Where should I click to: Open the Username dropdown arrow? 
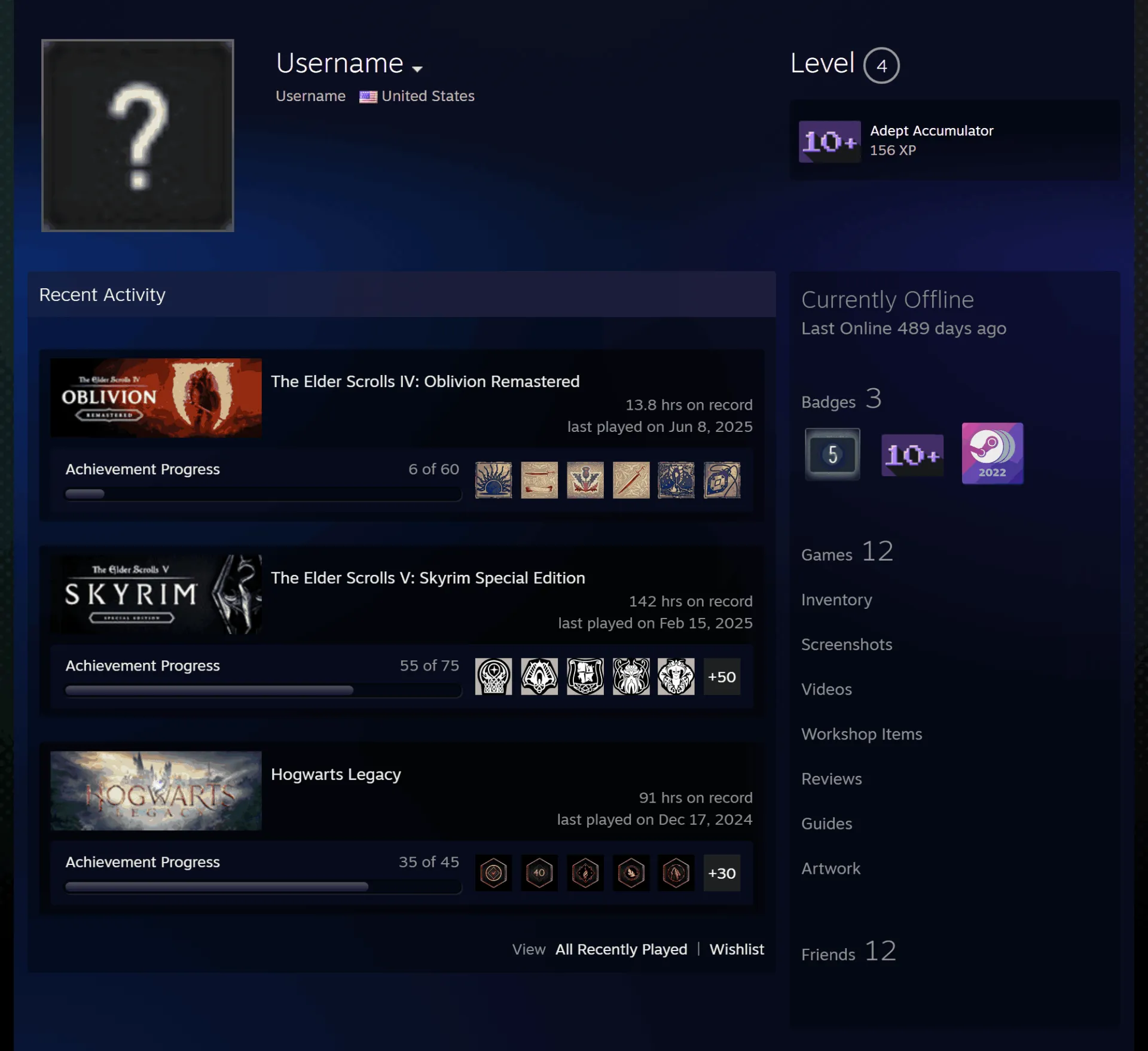(417, 69)
